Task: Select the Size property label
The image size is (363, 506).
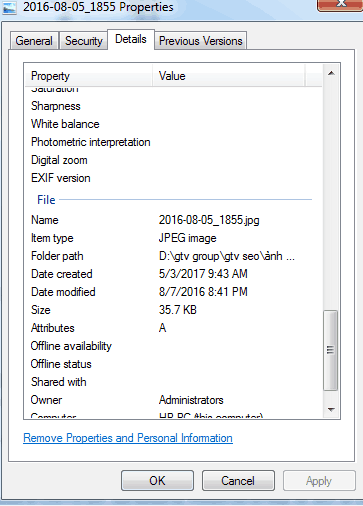Action: (40, 310)
